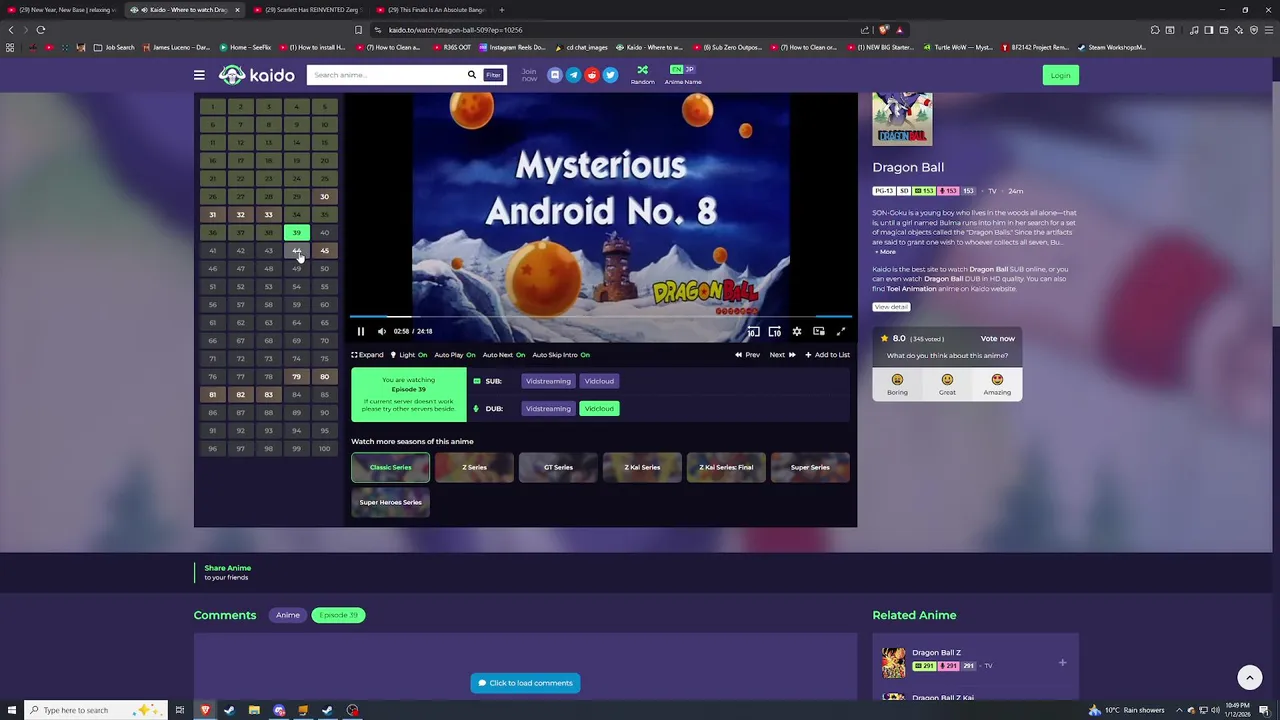Open Windows Start menu
Viewport: 1280px width, 720px height.
12,710
